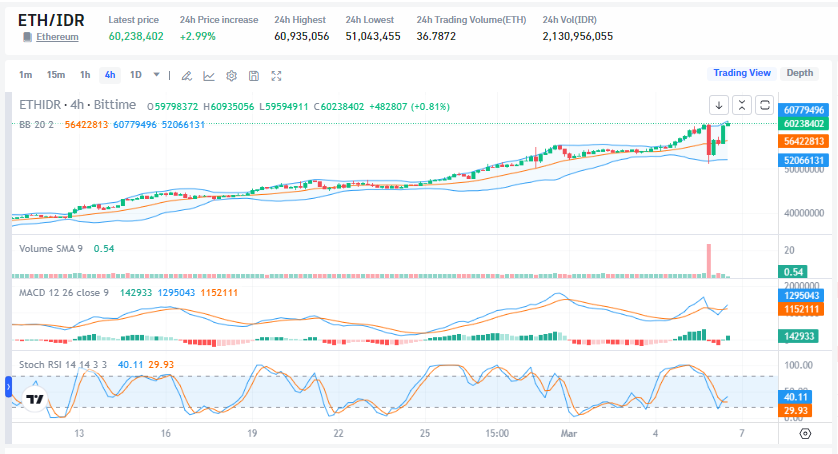Click the download arrow button on chart
The width and height of the screenshot is (838, 454).
pyautogui.click(x=719, y=105)
